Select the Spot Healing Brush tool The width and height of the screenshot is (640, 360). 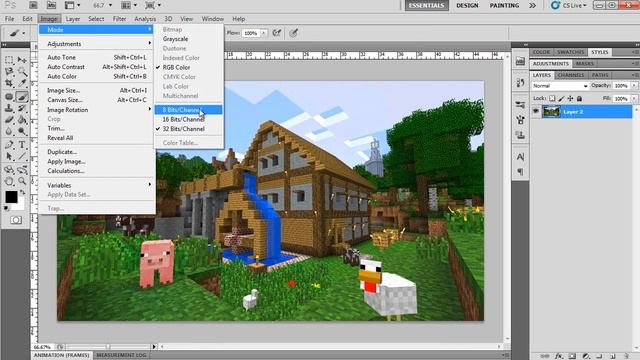(x=9, y=97)
